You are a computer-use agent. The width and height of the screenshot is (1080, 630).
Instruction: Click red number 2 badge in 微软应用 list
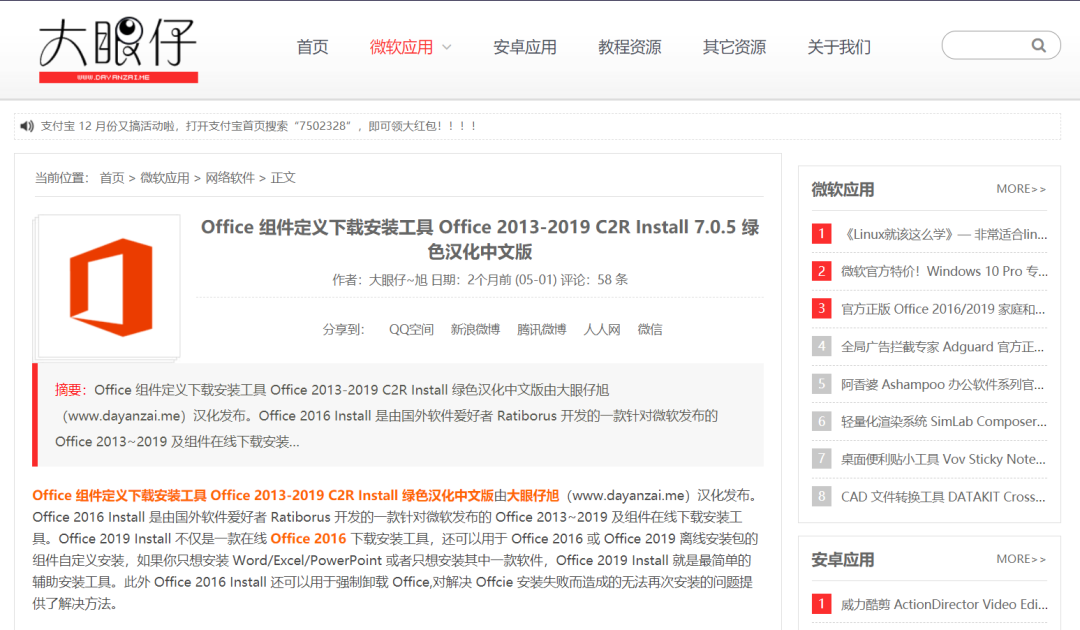[x=821, y=271]
